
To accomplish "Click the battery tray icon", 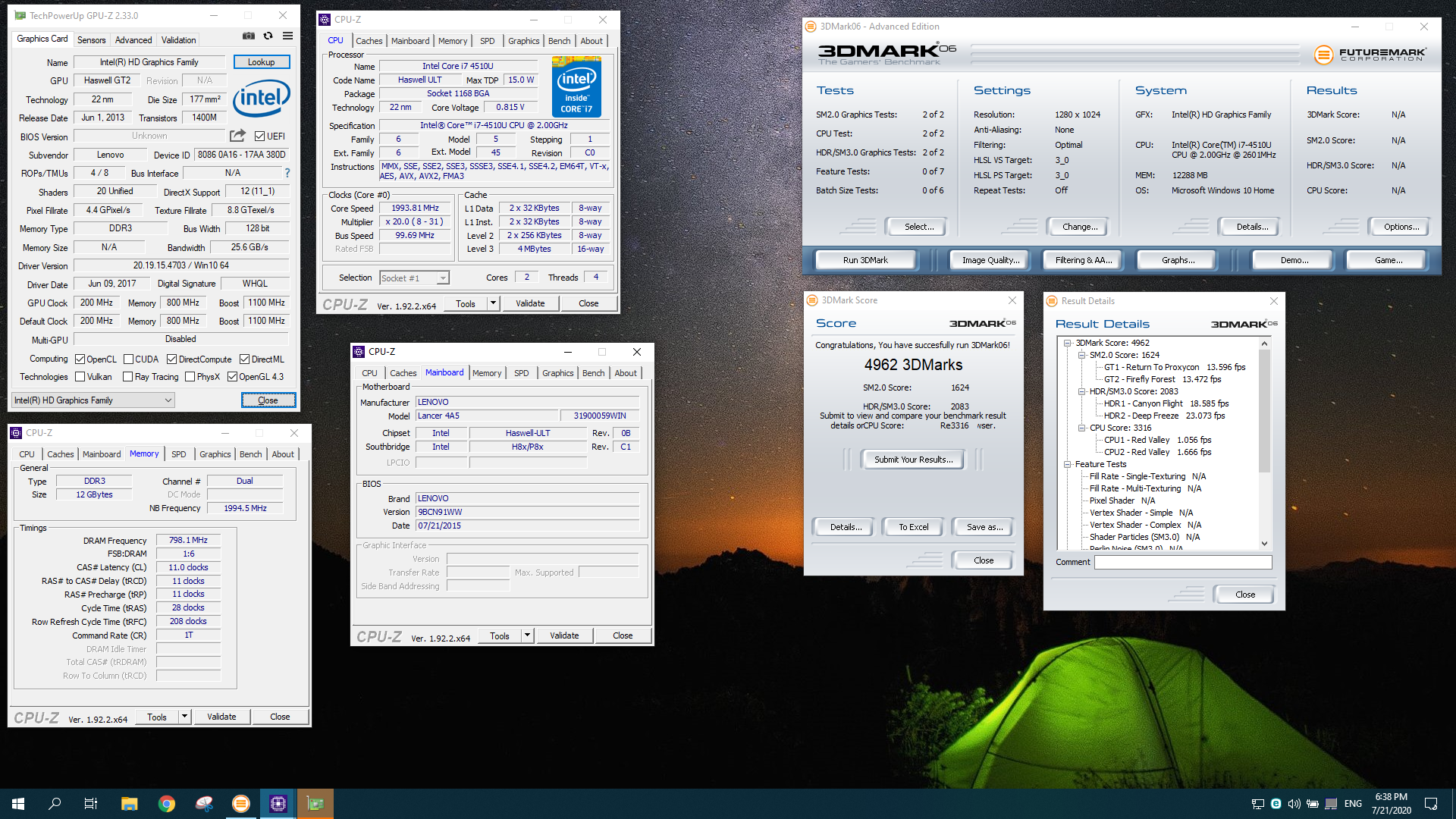I will 1312,804.
